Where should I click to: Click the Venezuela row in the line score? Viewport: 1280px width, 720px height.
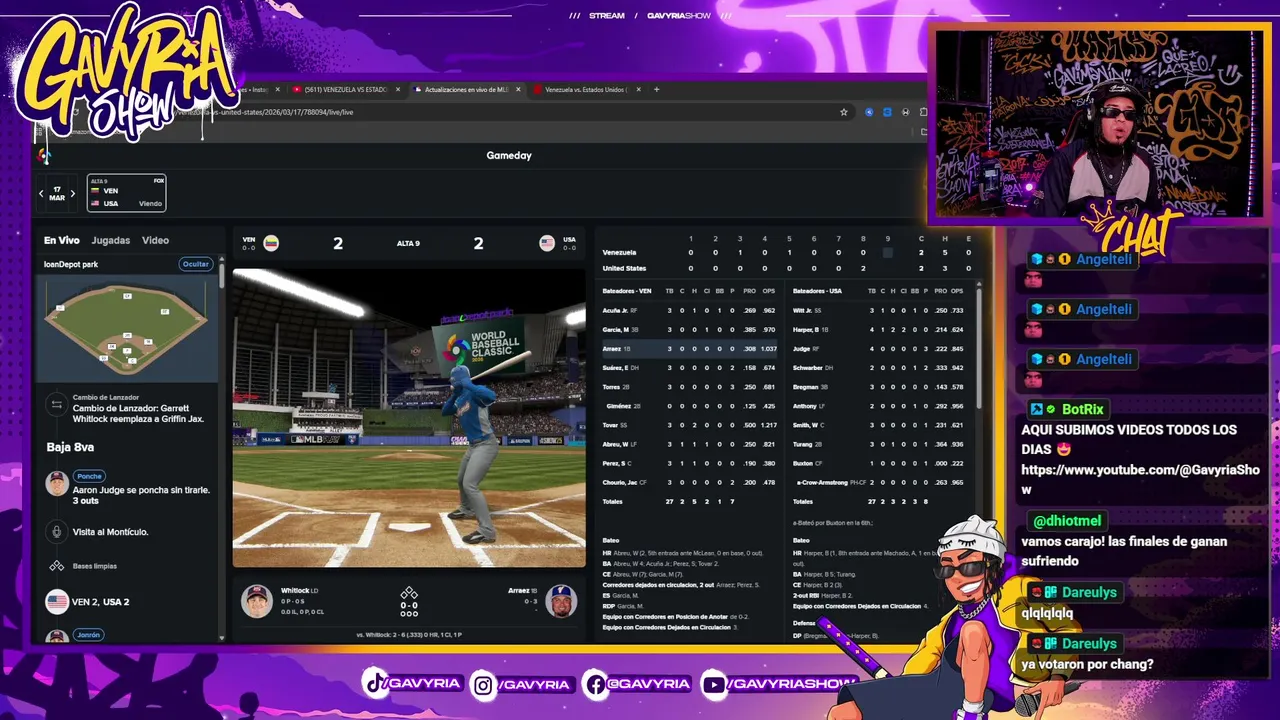[787, 253]
